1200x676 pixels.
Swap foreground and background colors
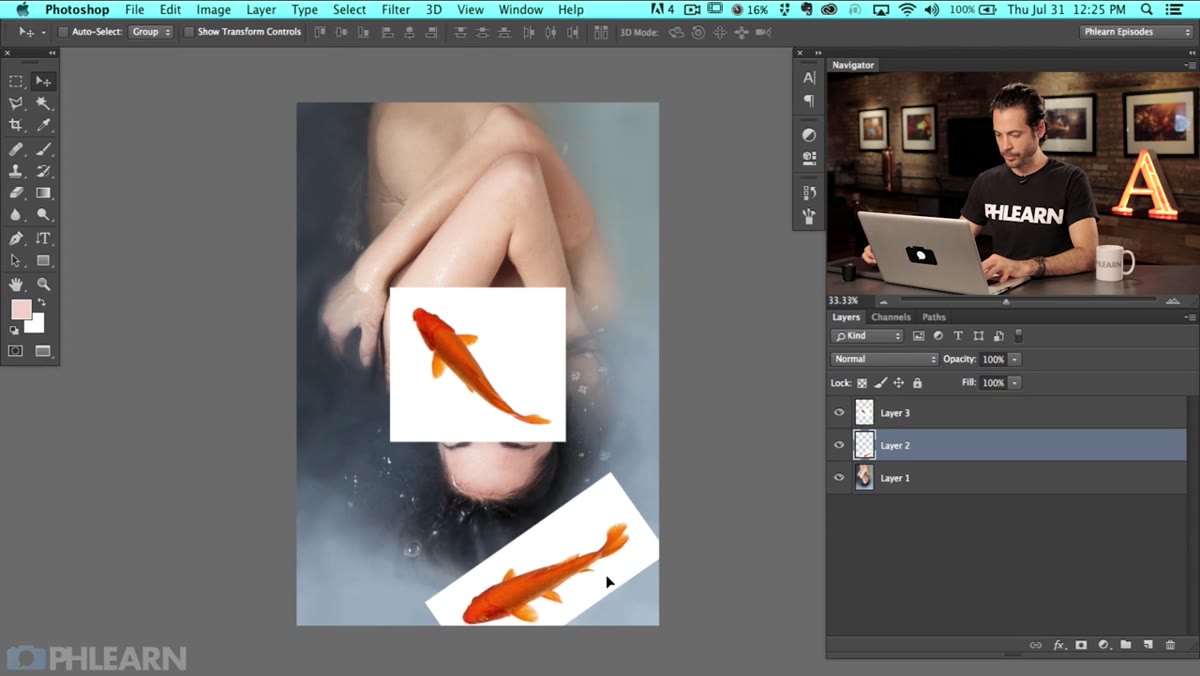point(42,302)
